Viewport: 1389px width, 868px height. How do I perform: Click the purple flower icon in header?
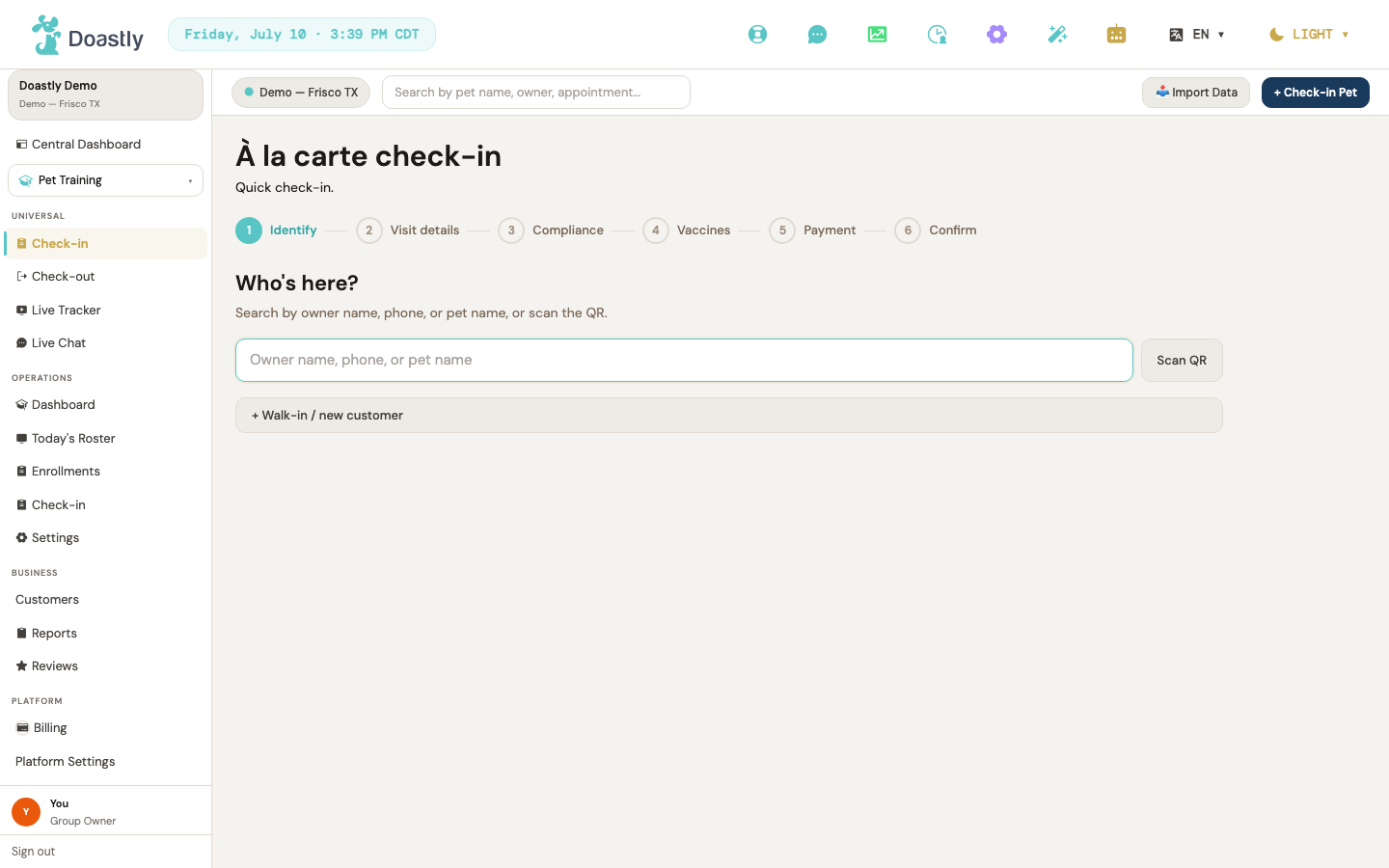pos(996,35)
